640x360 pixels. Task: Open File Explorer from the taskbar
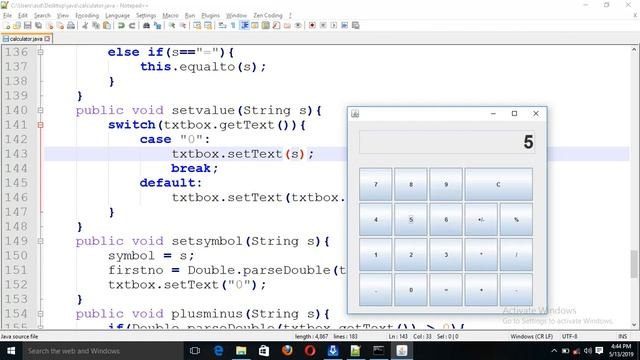pyautogui.click(x=241, y=351)
